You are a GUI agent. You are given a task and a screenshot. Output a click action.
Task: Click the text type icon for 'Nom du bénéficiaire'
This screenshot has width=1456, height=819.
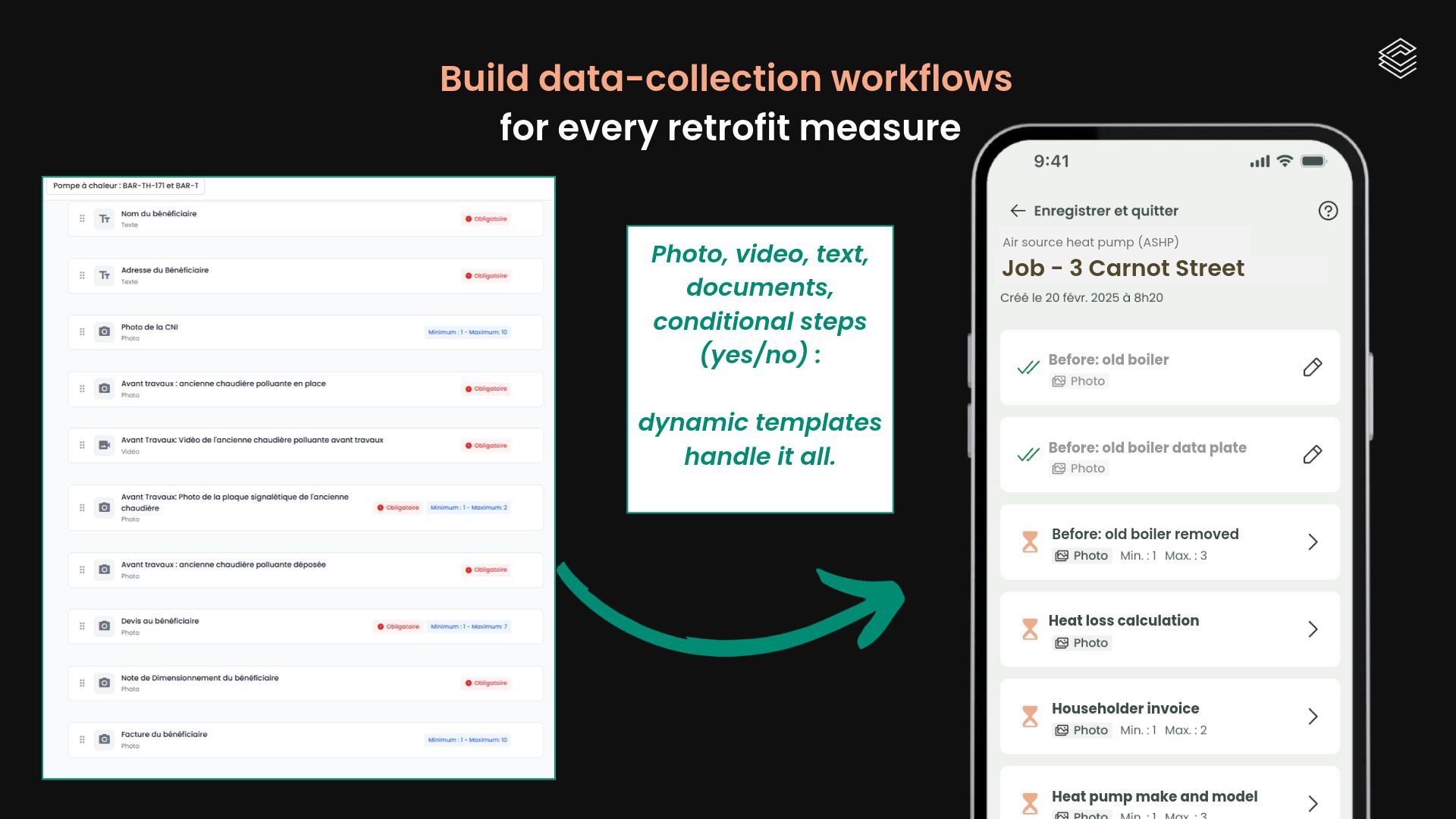click(105, 218)
